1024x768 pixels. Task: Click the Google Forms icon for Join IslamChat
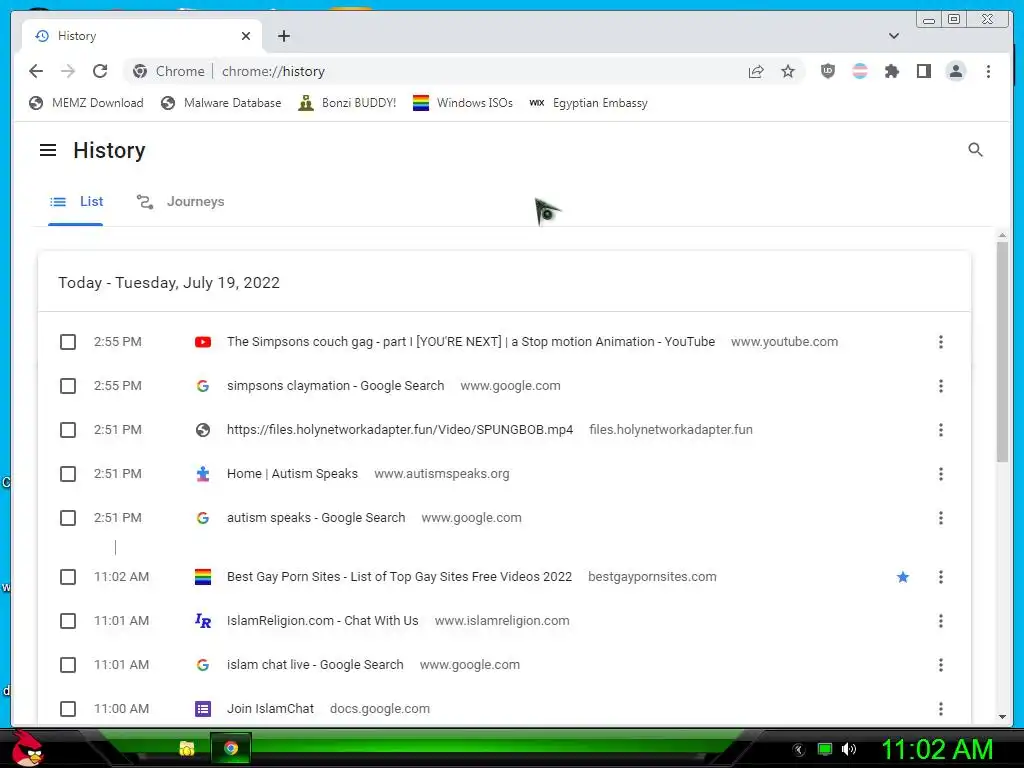click(x=202, y=709)
